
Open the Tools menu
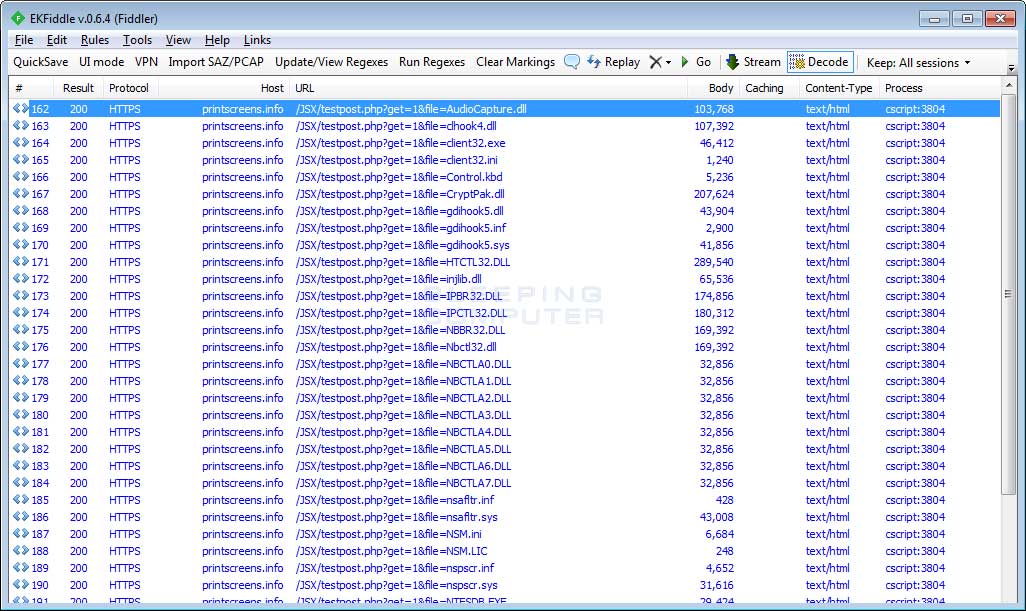point(137,40)
